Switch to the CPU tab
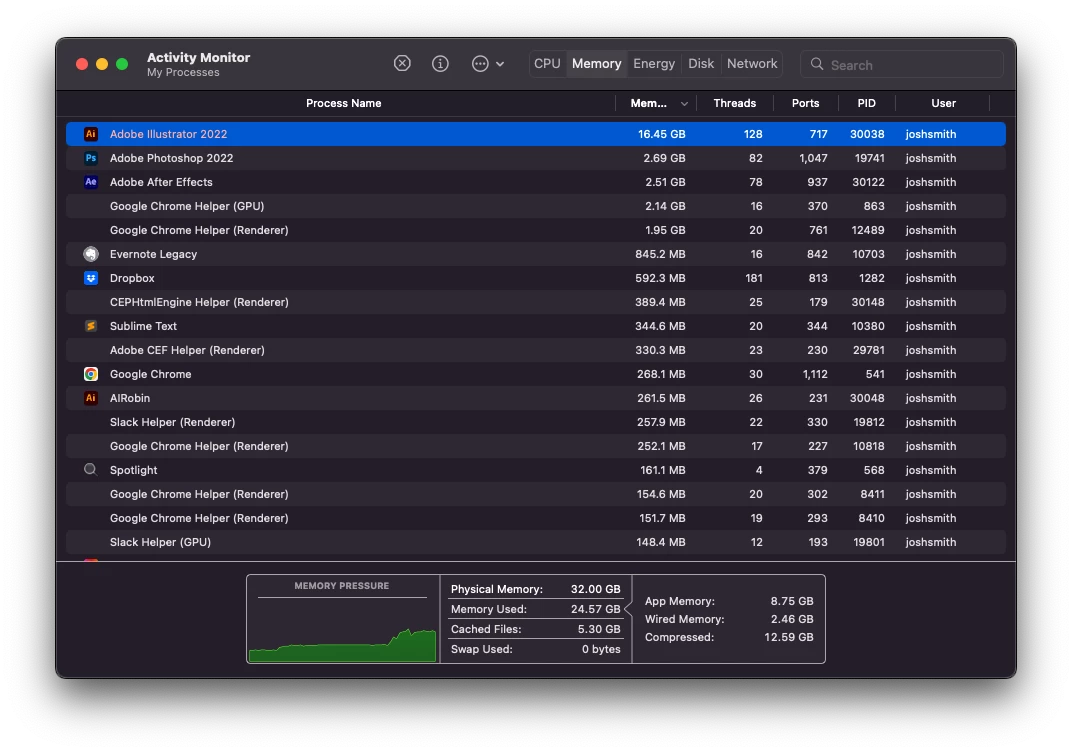The width and height of the screenshot is (1072, 752). pos(547,64)
